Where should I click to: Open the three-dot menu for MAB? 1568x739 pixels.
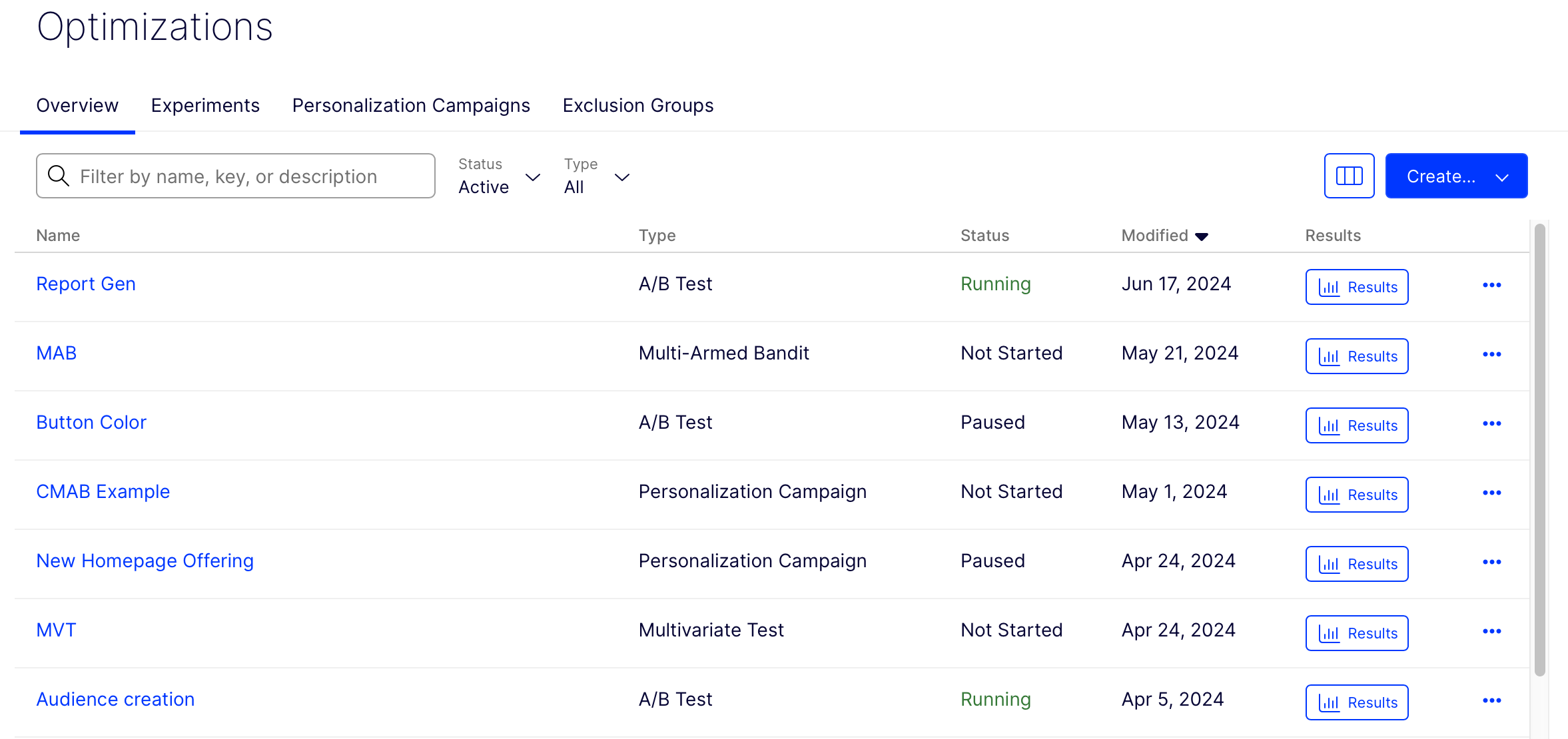pyautogui.click(x=1491, y=355)
